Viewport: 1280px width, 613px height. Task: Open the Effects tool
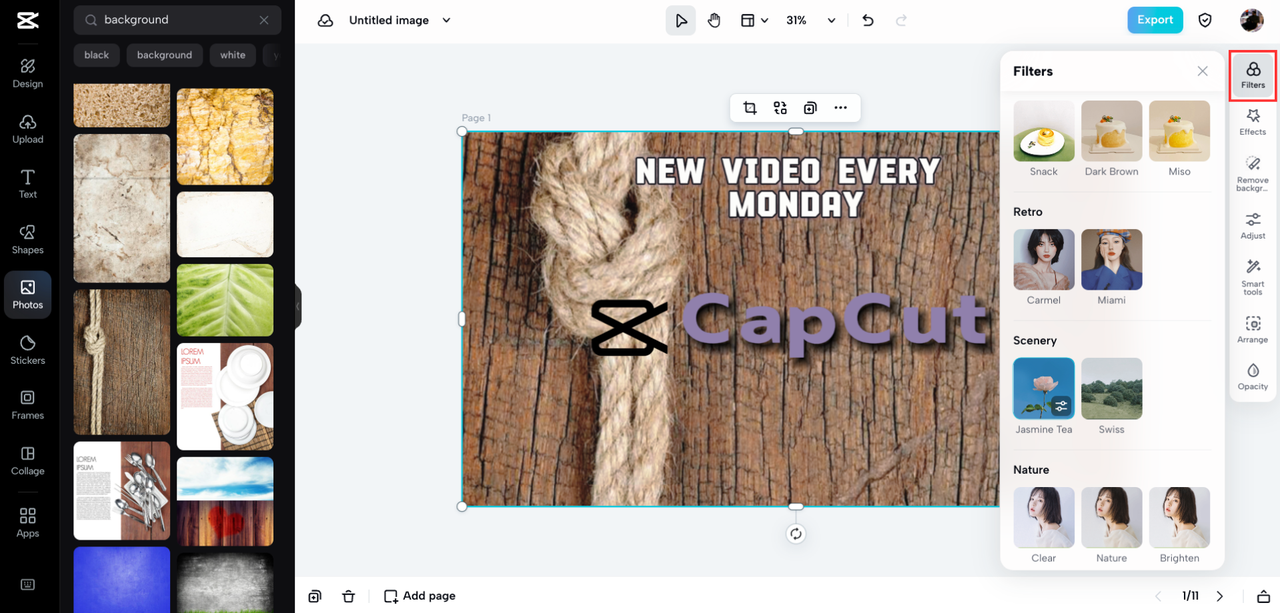click(x=1253, y=122)
